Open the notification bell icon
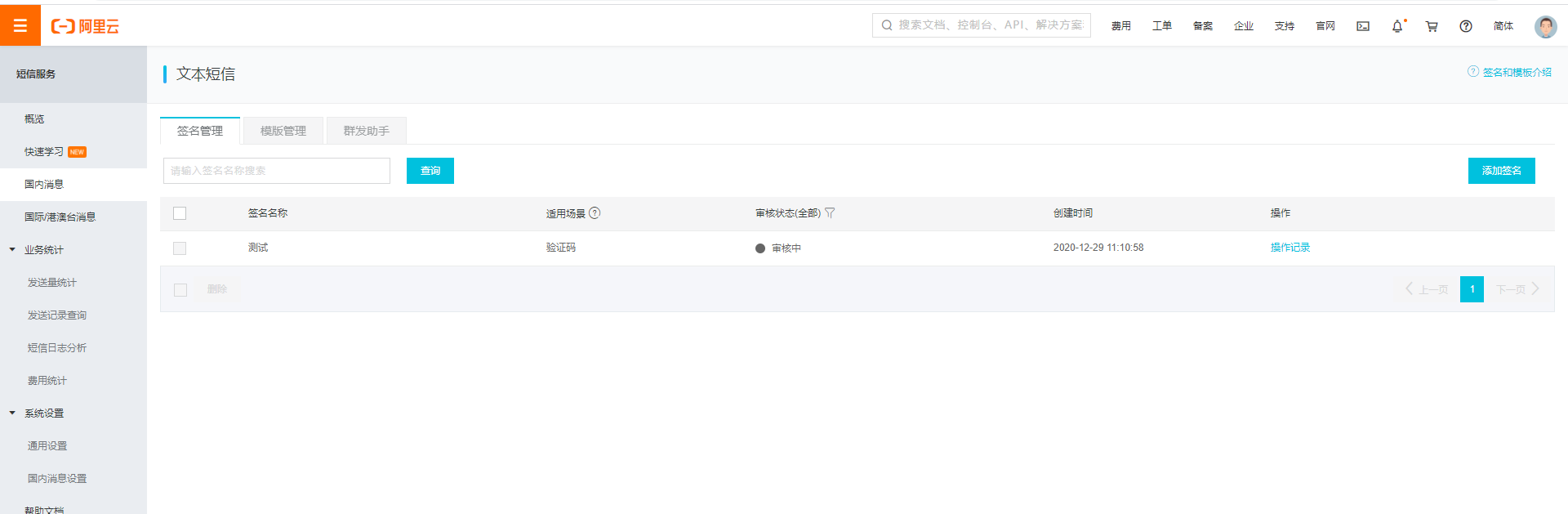This screenshot has width=1568, height=514. [1397, 26]
